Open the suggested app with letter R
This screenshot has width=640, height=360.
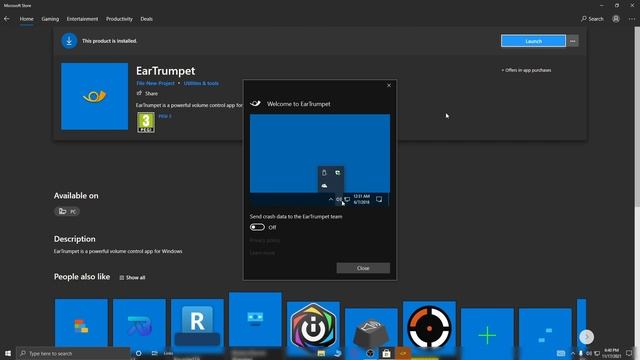[x=198, y=323]
